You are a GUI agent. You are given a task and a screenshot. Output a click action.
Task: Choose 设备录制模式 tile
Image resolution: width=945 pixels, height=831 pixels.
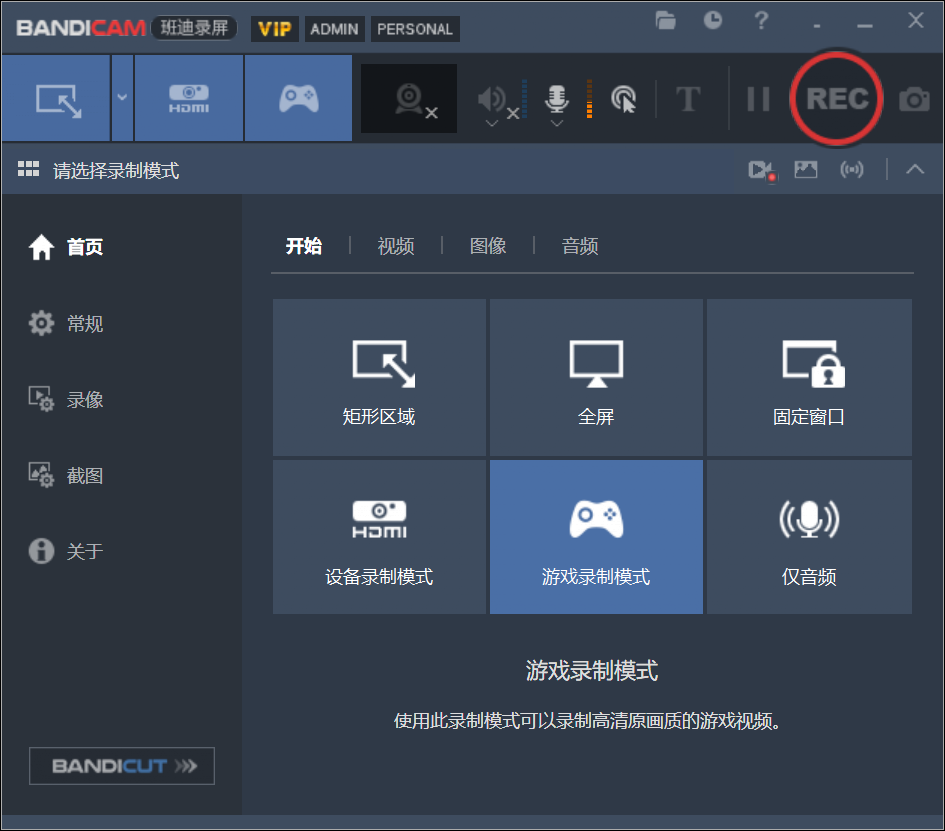point(379,537)
